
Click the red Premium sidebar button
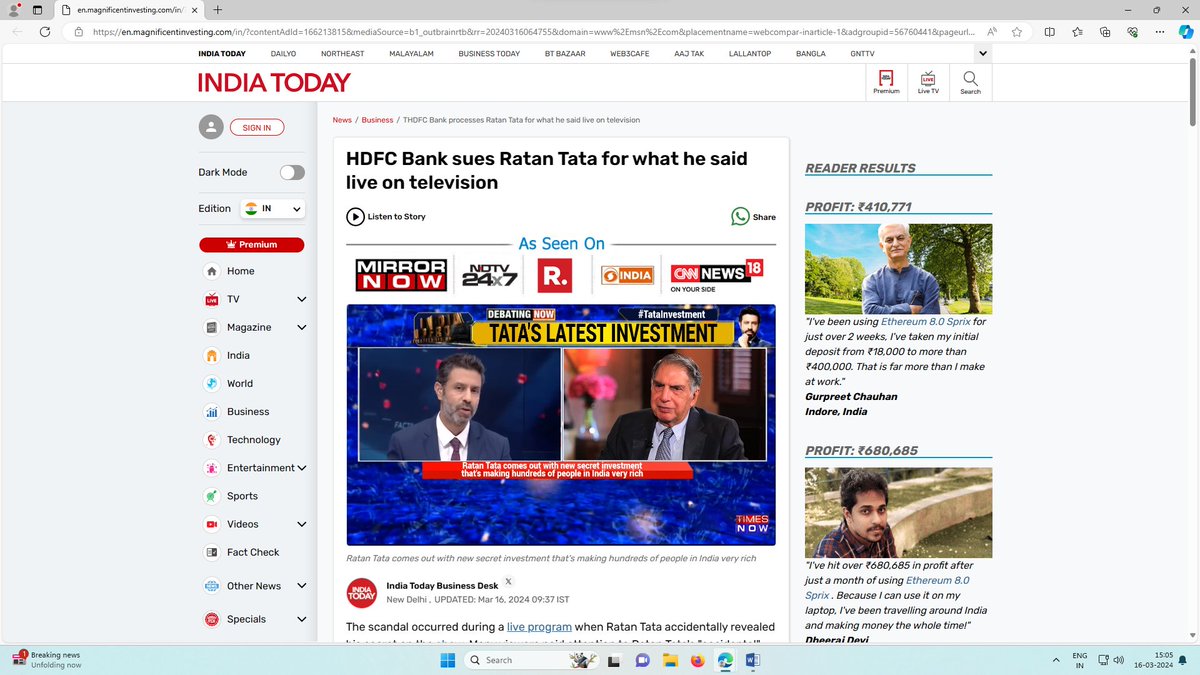(x=252, y=244)
